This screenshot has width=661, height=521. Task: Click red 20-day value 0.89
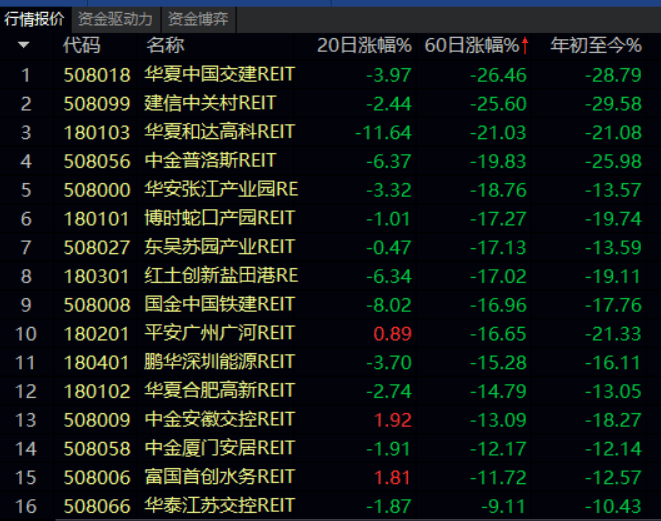pos(392,334)
